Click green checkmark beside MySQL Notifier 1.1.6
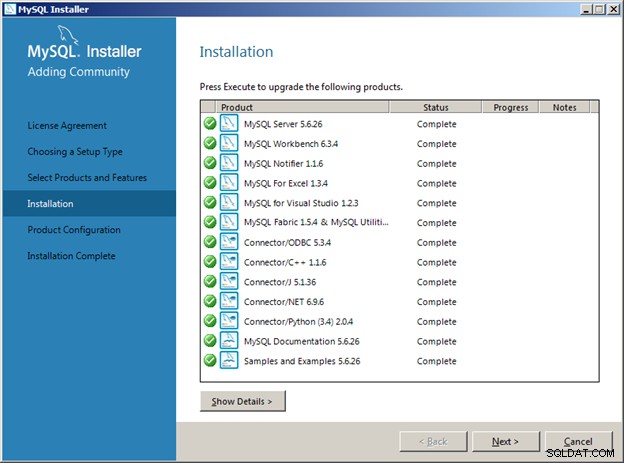 pyautogui.click(x=210, y=163)
